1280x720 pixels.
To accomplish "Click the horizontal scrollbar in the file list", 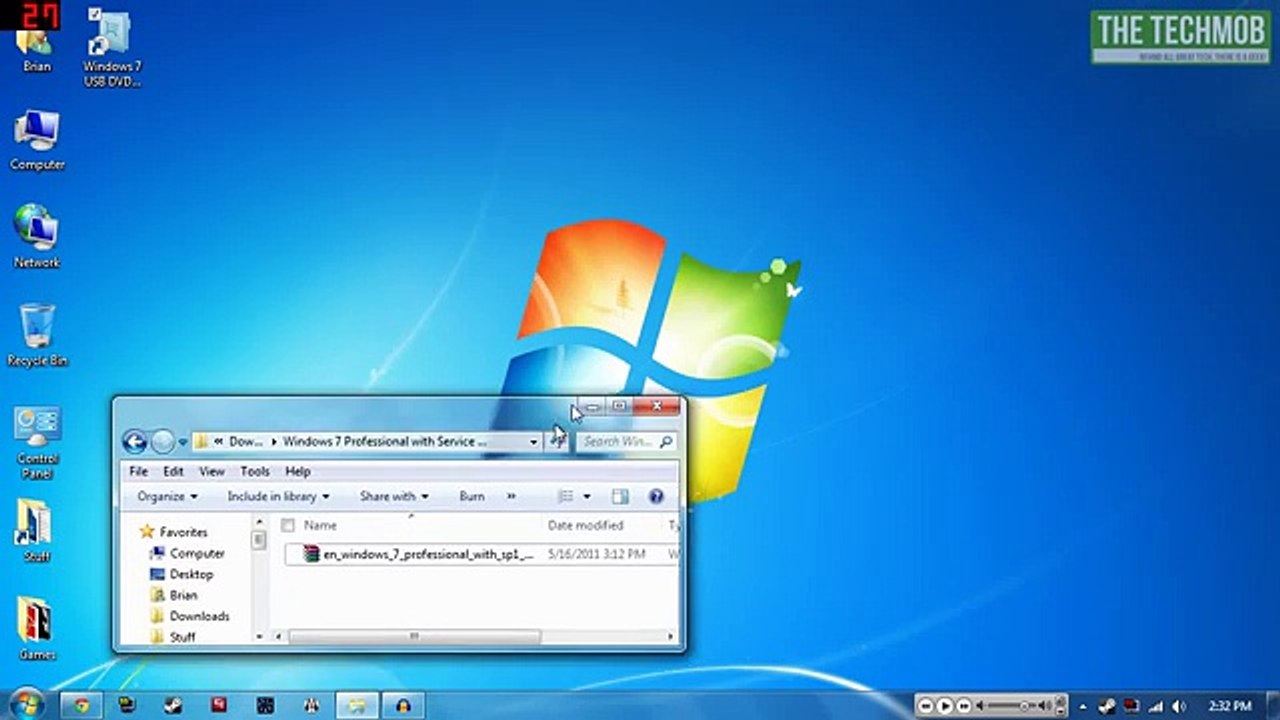I will tap(414, 637).
